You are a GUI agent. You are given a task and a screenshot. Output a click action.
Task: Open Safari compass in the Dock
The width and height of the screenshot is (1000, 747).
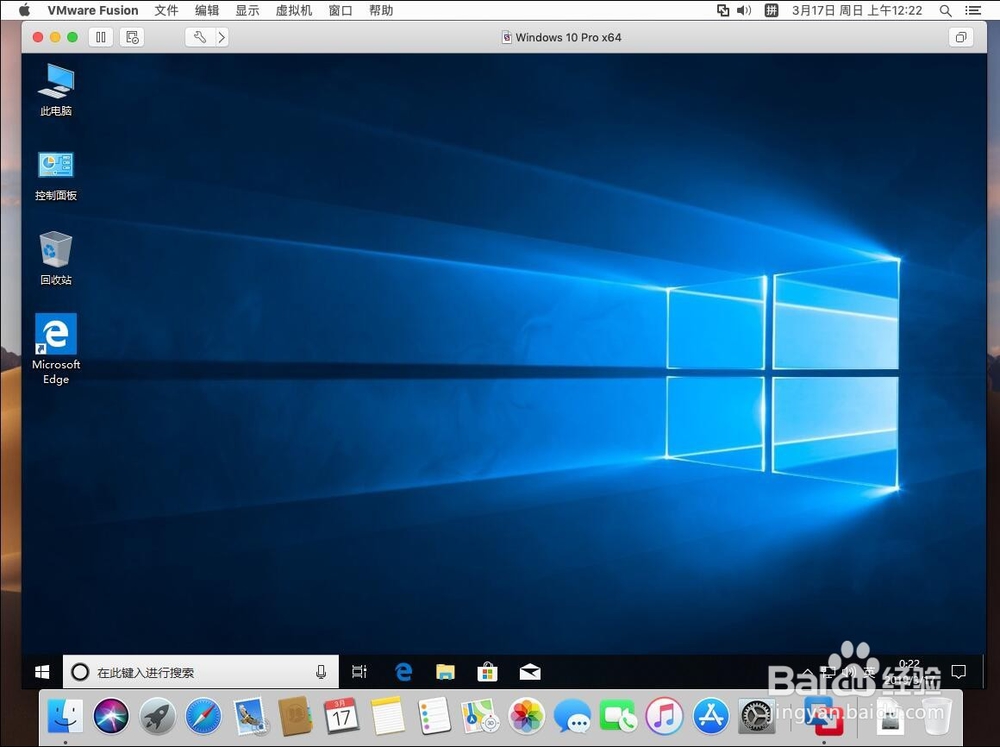(203, 715)
